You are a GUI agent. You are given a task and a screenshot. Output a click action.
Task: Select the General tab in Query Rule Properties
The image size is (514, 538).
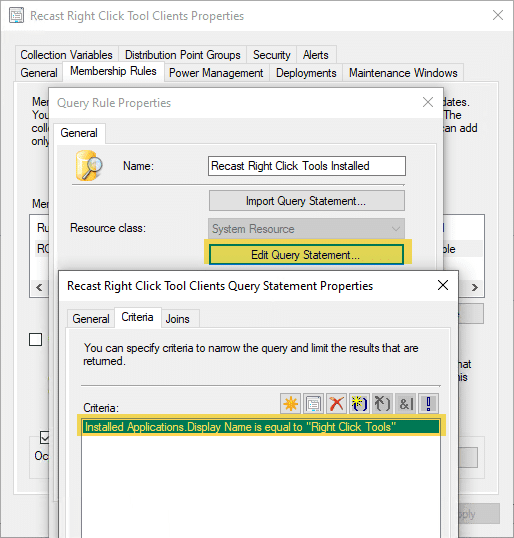click(79, 133)
